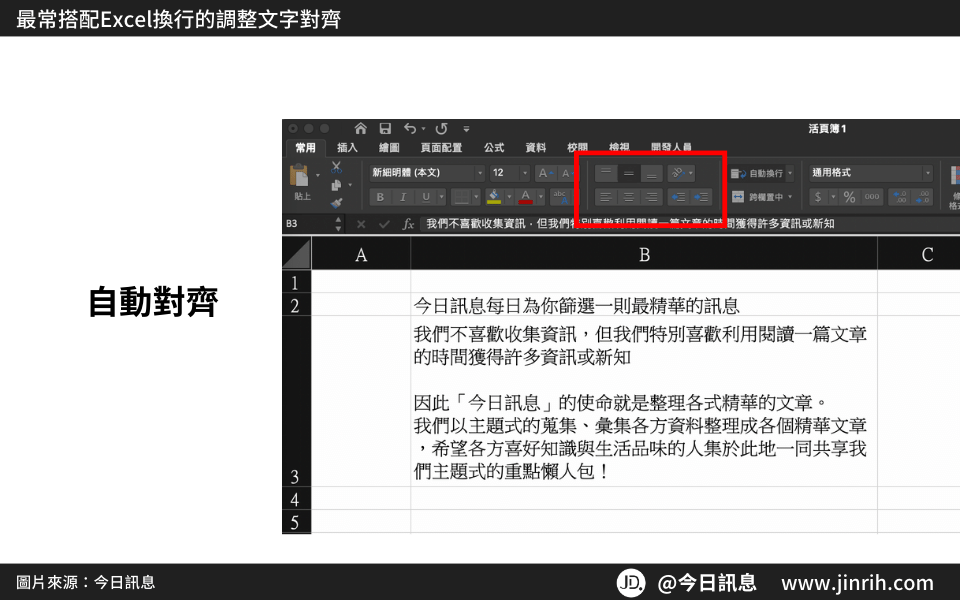Click the decrease font size icon
This screenshot has height=600, width=960.
(x=566, y=173)
